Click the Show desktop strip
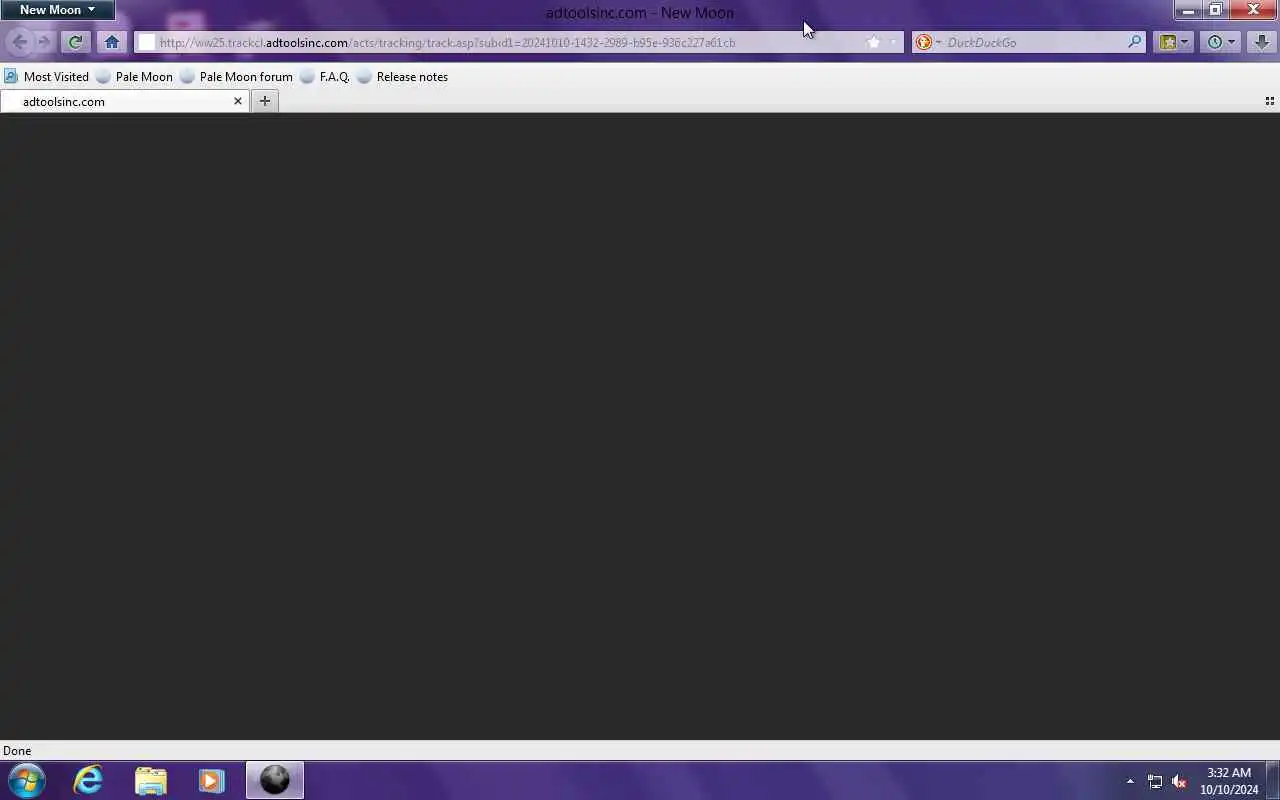 tap(1273, 780)
